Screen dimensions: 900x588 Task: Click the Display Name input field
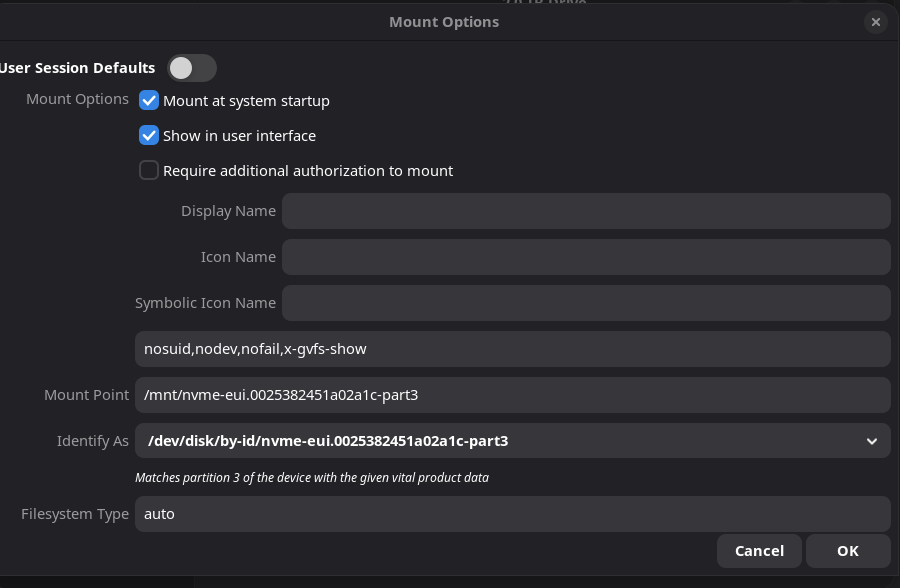pos(585,211)
